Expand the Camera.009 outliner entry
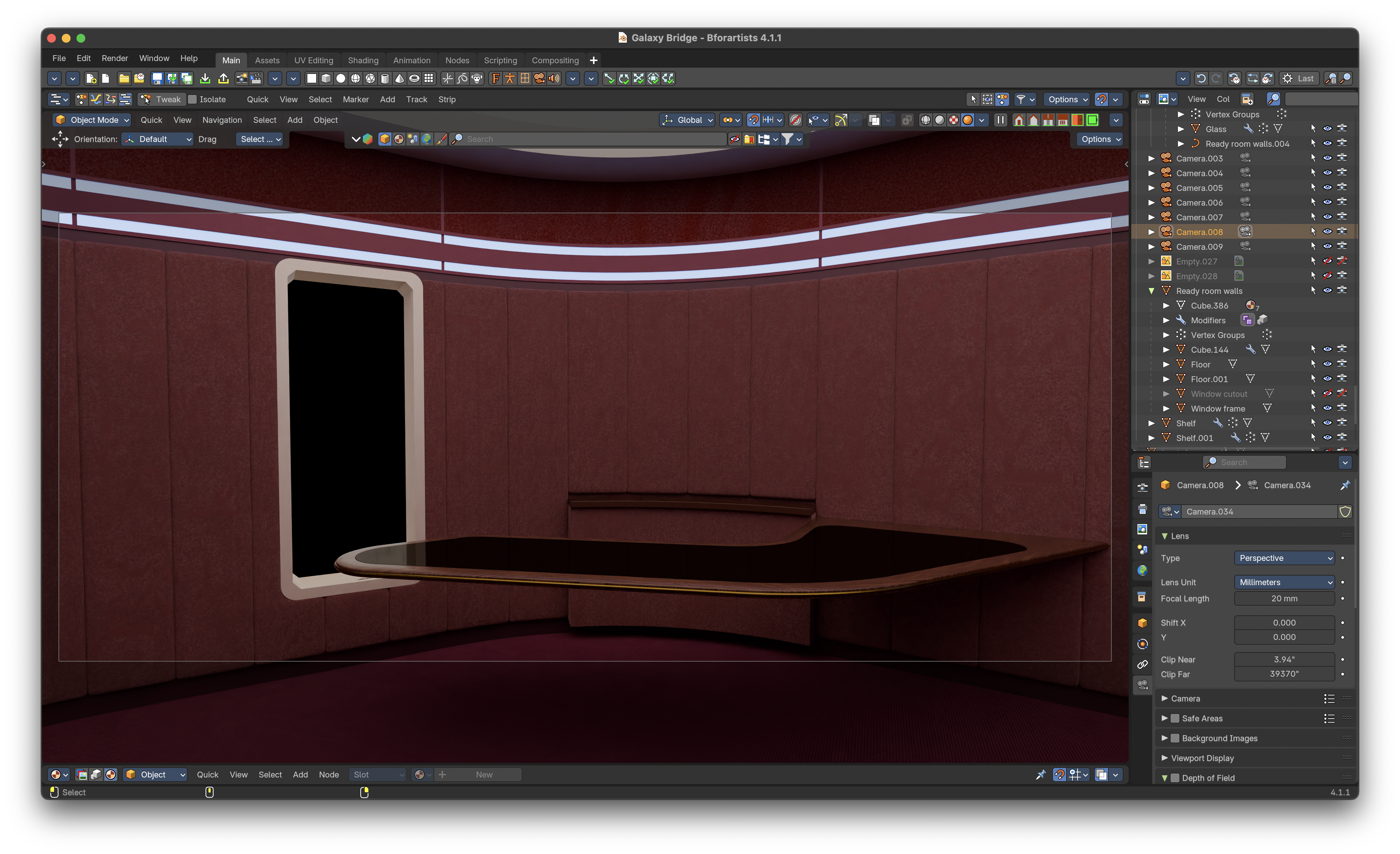This screenshot has width=1400, height=854. click(x=1152, y=247)
